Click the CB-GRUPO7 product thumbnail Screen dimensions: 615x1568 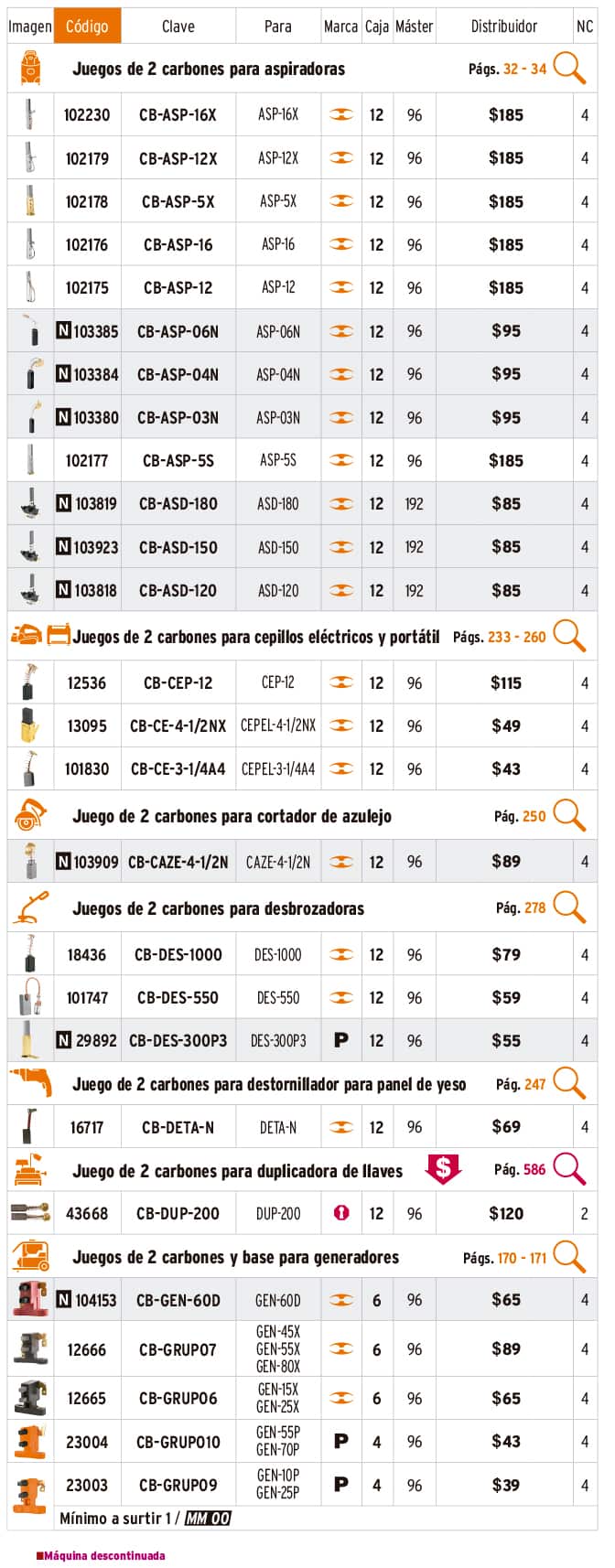pos(30,1348)
